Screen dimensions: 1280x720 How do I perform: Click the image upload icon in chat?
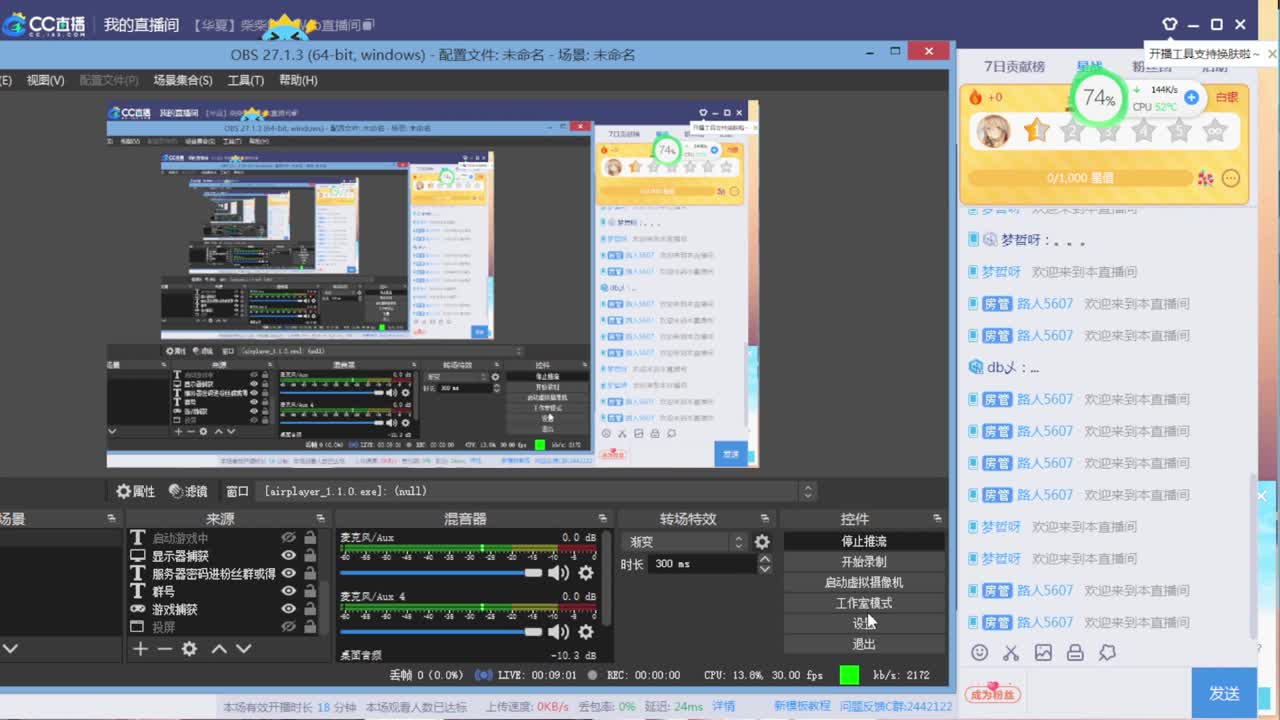[1043, 652]
